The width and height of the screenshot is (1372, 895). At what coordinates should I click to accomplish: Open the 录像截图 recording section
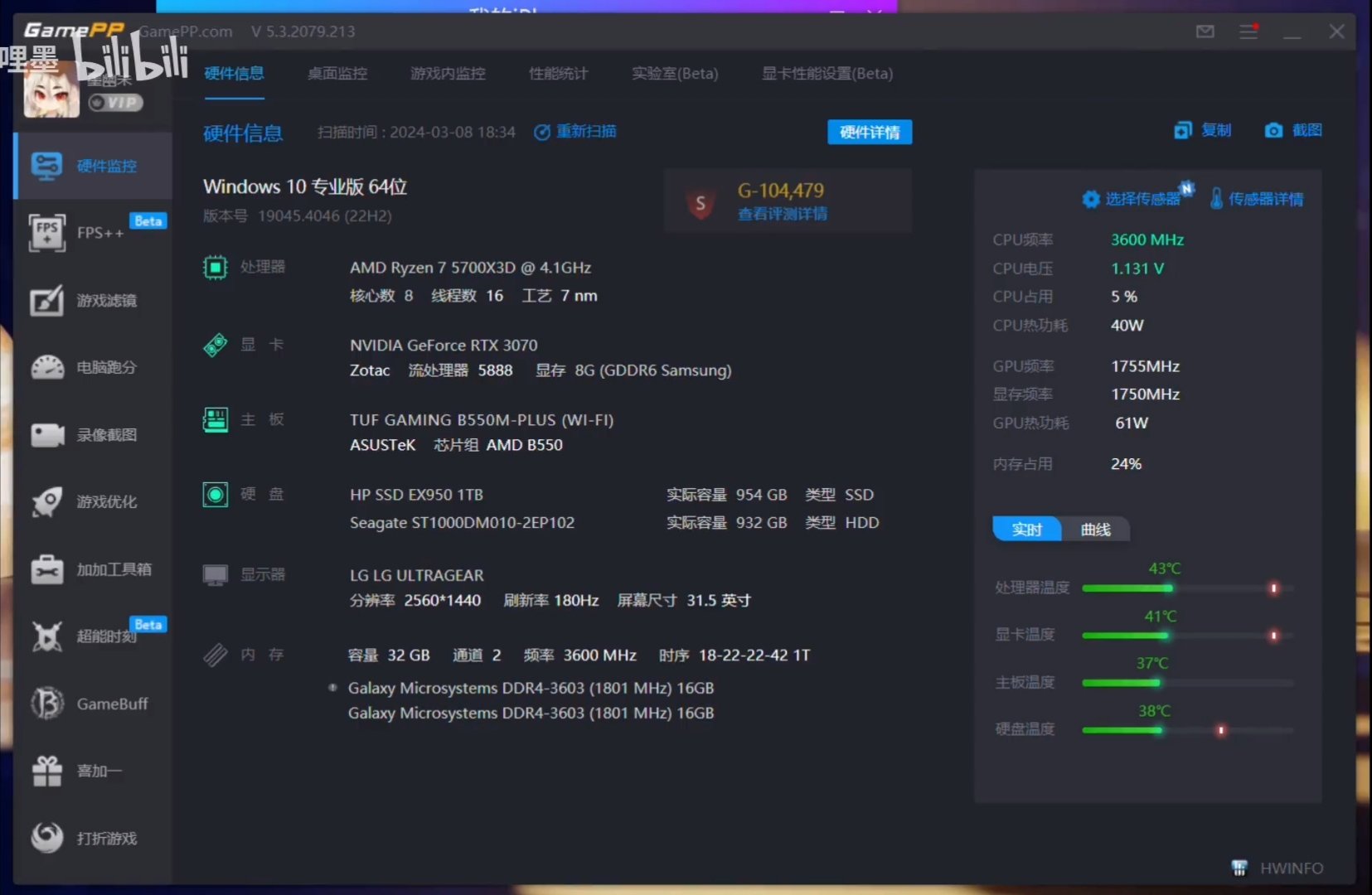coord(93,434)
